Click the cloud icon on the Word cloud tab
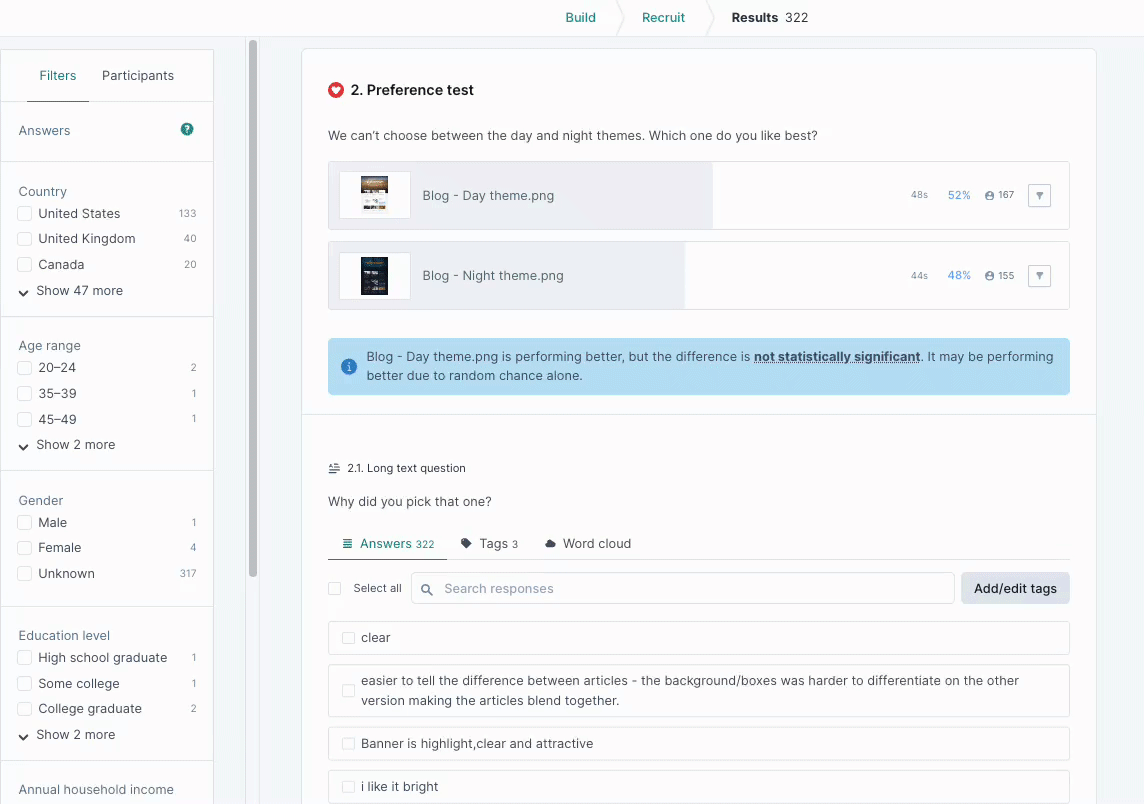The height and width of the screenshot is (804, 1144). coord(550,543)
